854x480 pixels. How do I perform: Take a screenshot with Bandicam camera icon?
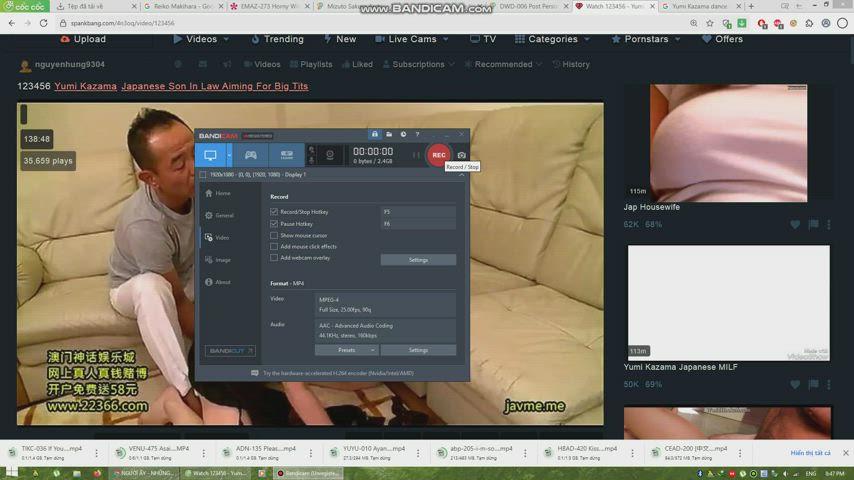461,155
